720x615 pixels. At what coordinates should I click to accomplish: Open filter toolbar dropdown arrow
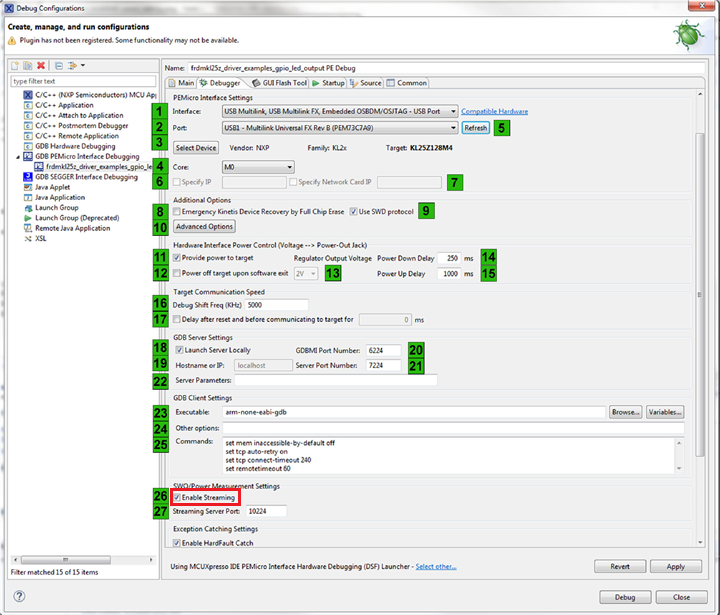pyautogui.click(x=83, y=66)
